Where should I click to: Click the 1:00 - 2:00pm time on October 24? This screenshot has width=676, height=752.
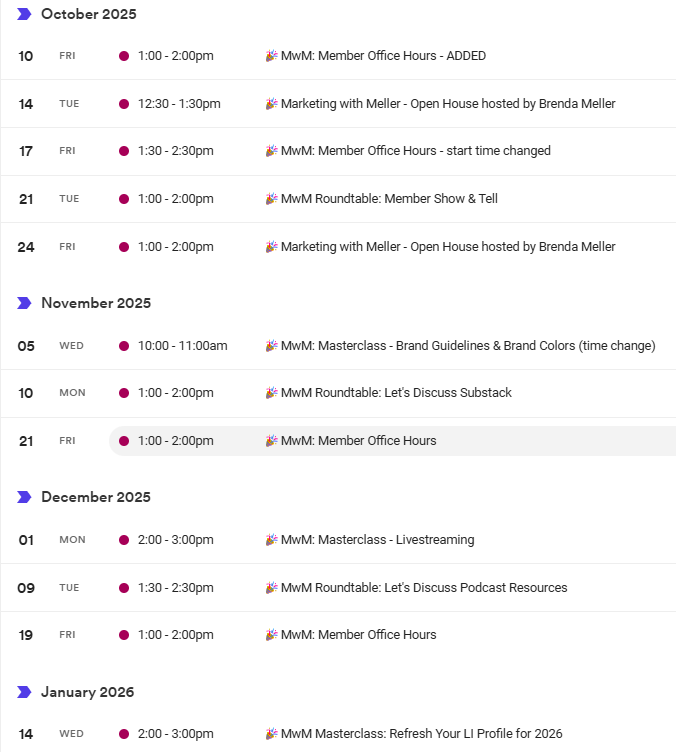(x=175, y=247)
